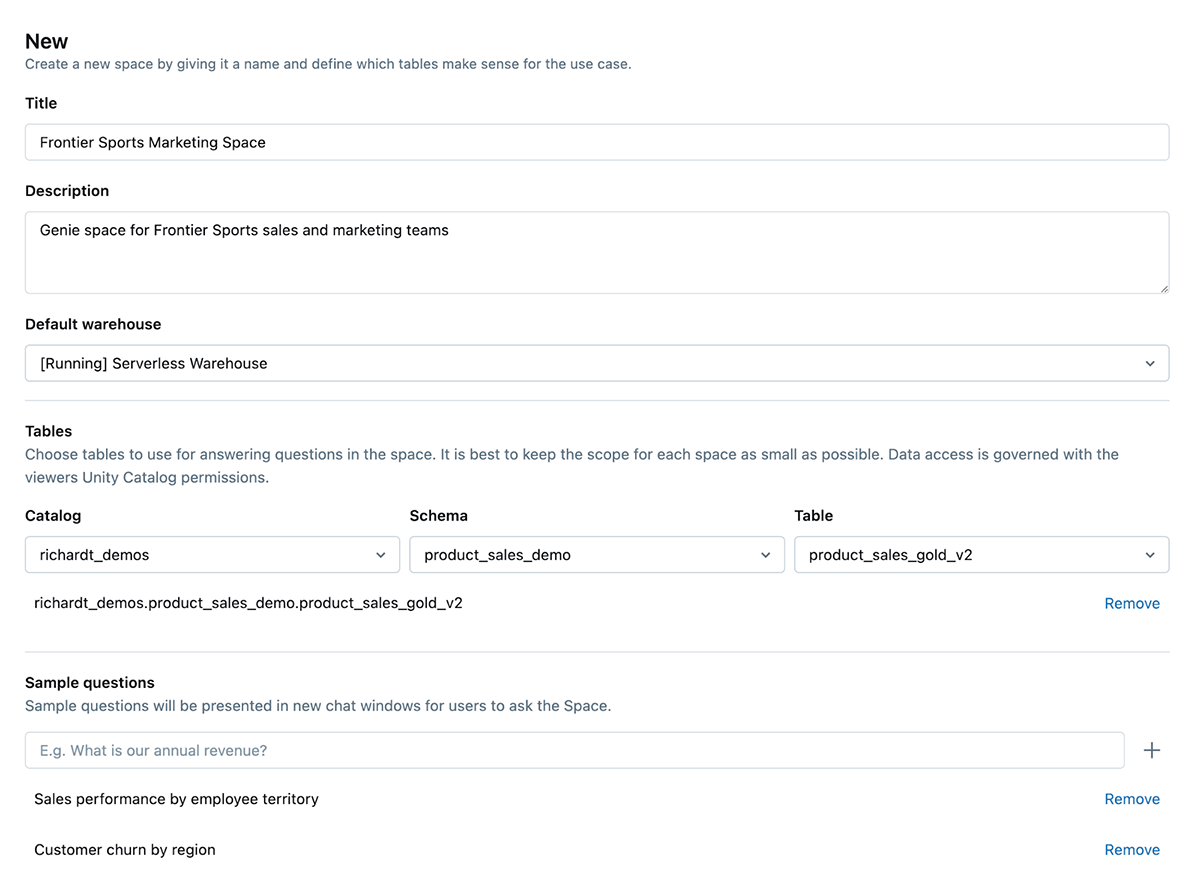Viewport: 1200px width, 887px height.
Task: Click the Description box resize handle
Action: click(x=1163, y=288)
